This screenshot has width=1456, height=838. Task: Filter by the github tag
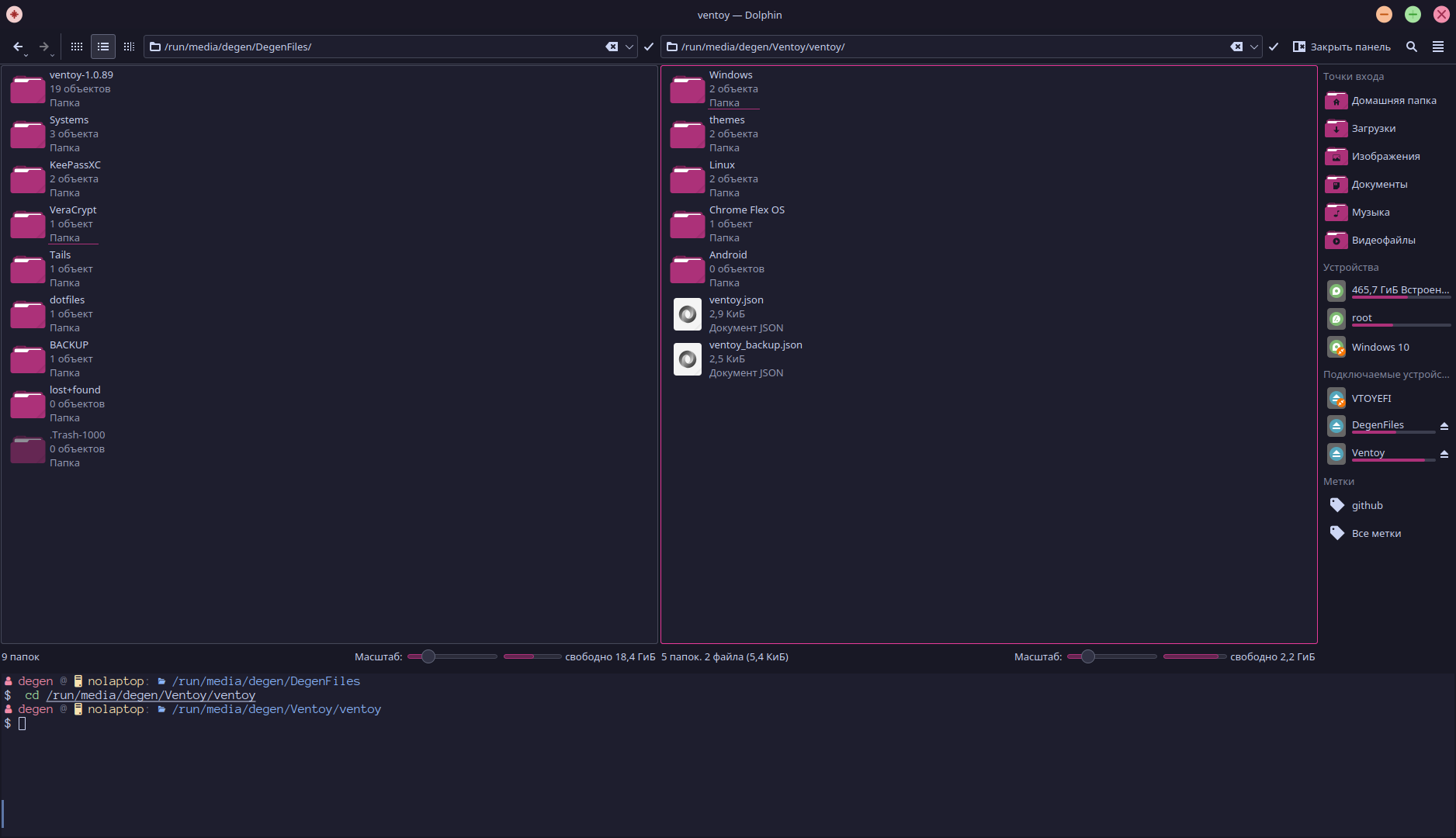click(x=1387, y=506)
